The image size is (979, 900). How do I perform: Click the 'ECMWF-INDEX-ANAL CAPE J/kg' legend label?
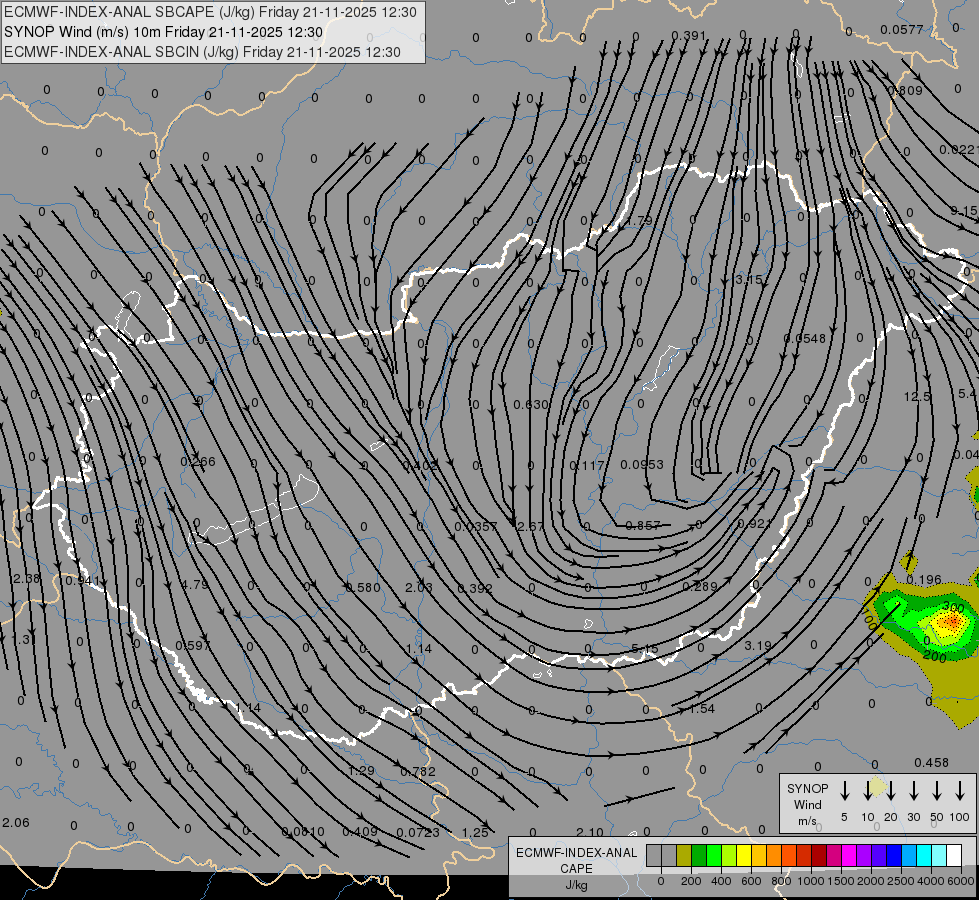576,868
